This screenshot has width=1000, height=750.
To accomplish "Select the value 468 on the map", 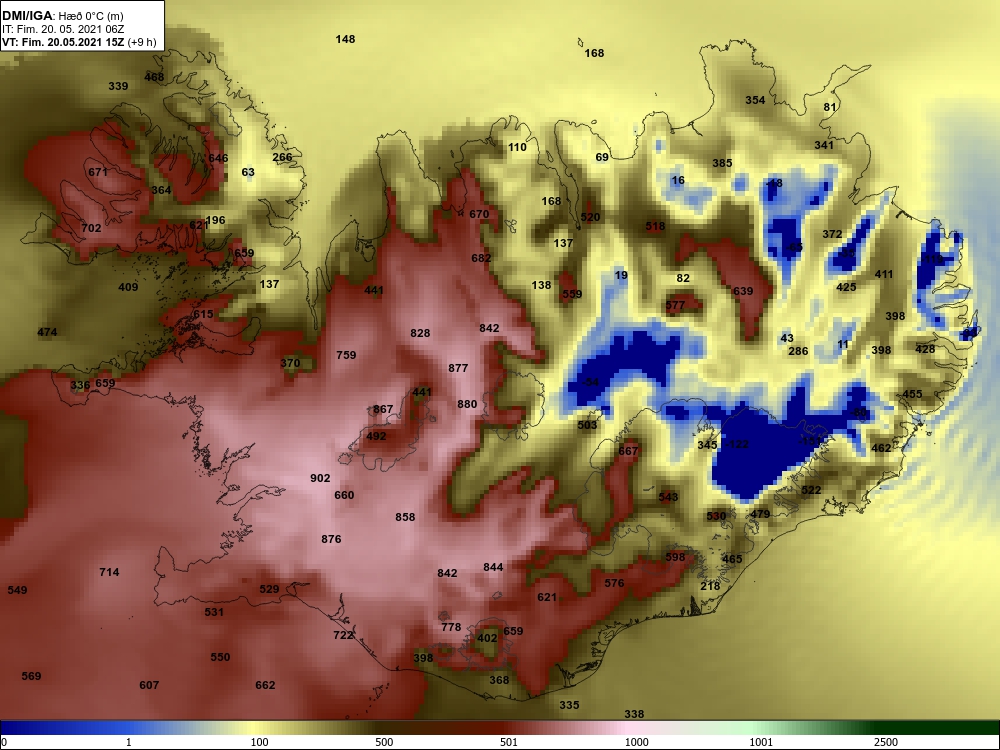I will (x=154, y=77).
